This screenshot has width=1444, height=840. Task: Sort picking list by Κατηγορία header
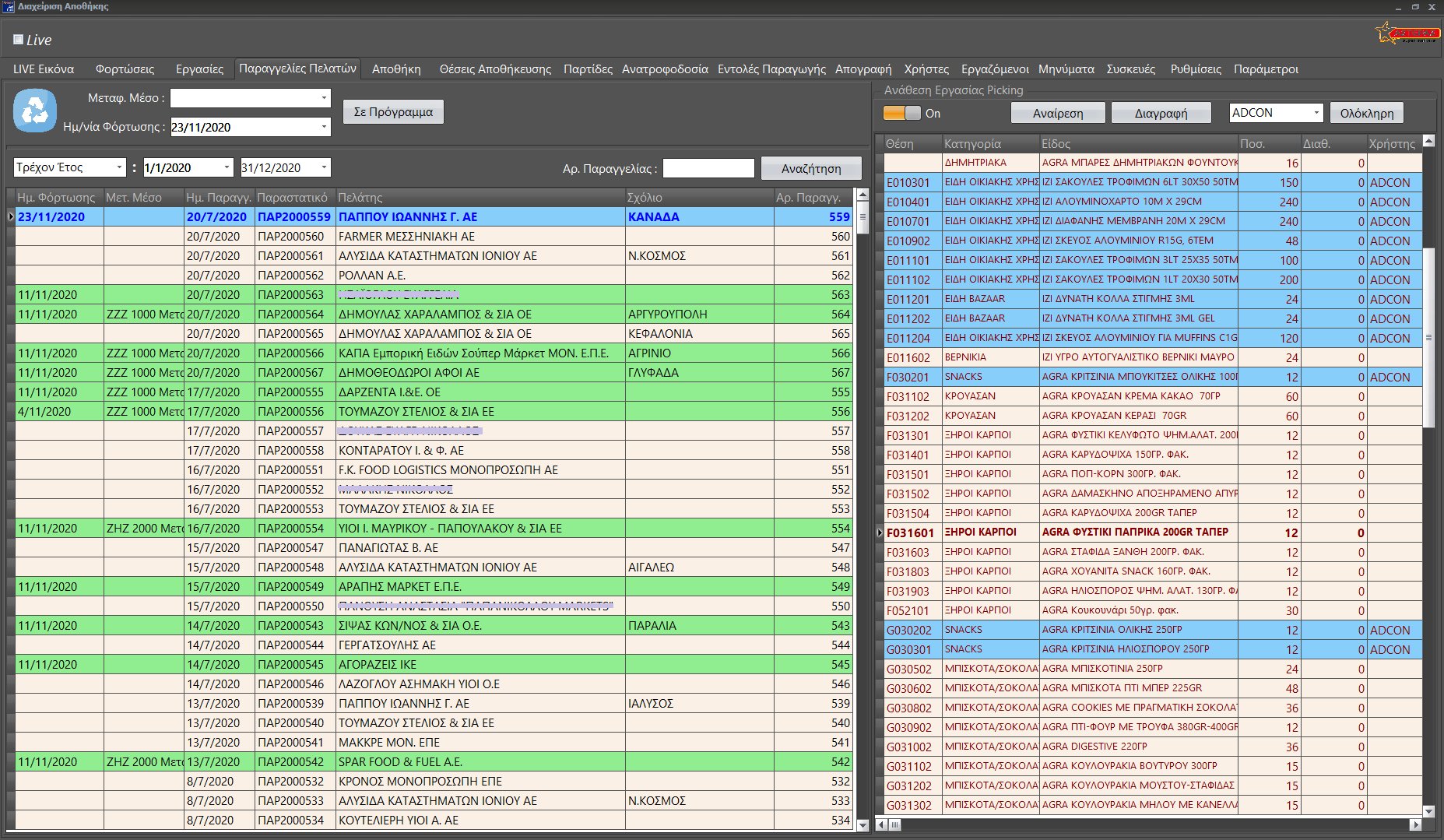point(990,144)
